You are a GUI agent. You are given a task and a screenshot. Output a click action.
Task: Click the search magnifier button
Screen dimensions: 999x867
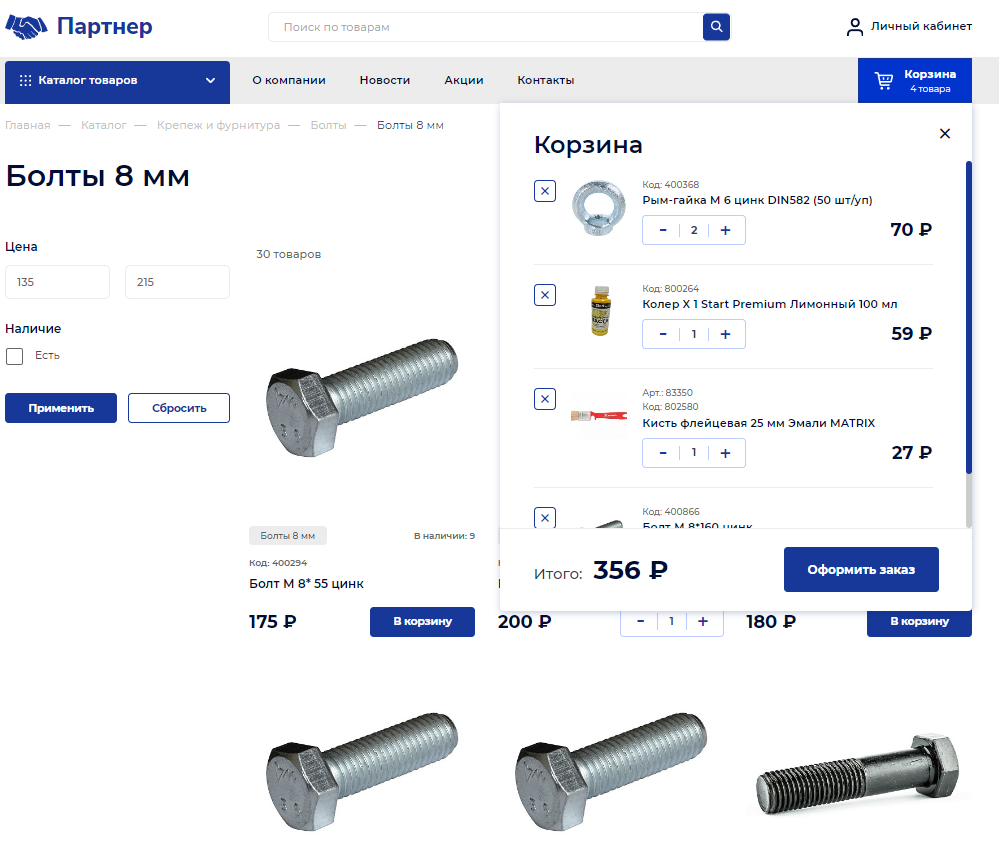point(716,27)
